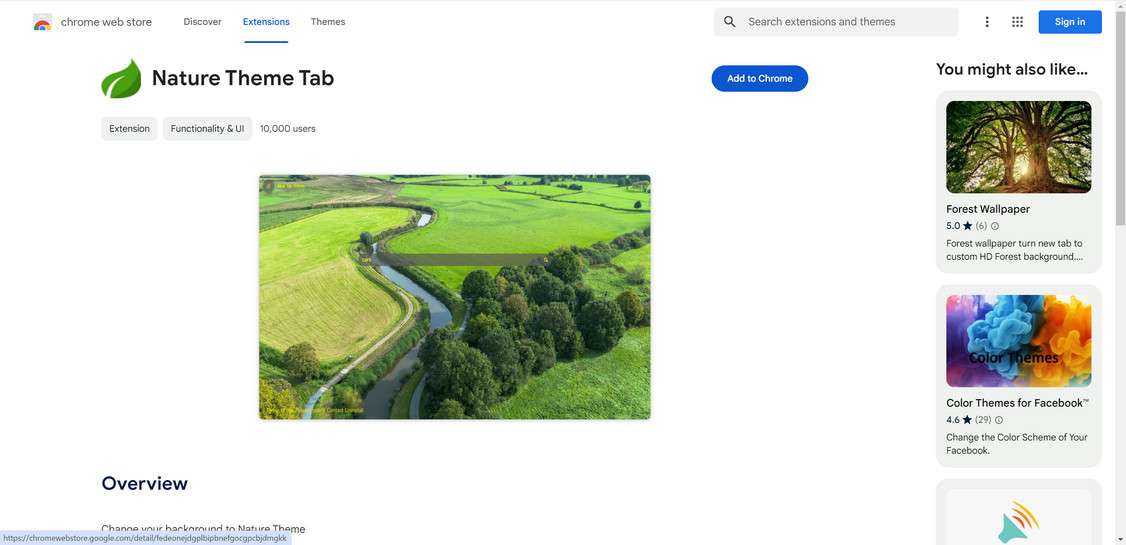
Task: Click the Add to Chrome button
Action: [760, 78]
